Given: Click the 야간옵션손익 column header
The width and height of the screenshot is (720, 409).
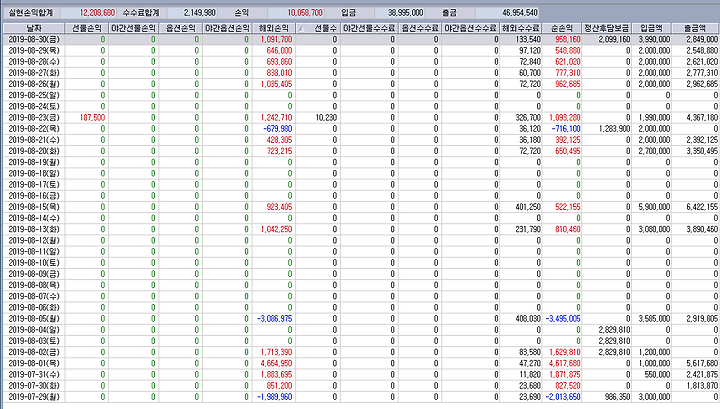Looking at the screenshot, I should pos(227,28).
